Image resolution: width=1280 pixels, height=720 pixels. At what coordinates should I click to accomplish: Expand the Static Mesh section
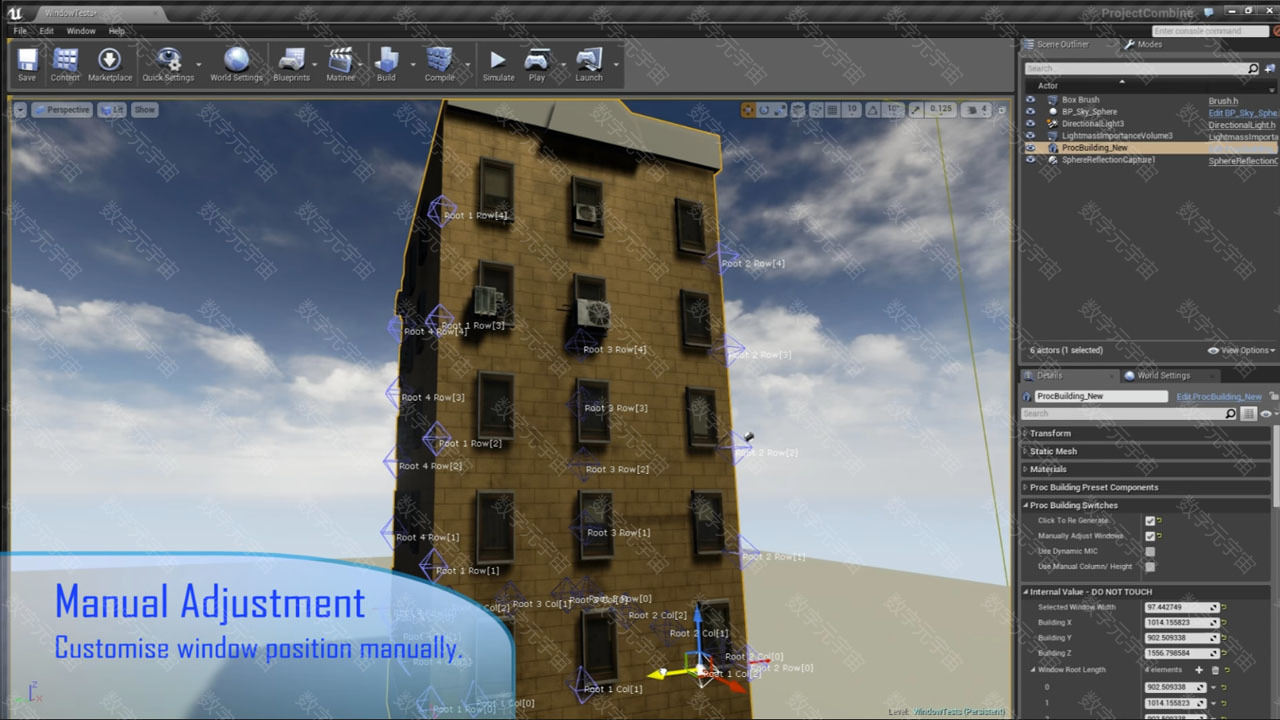point(1147,451)
